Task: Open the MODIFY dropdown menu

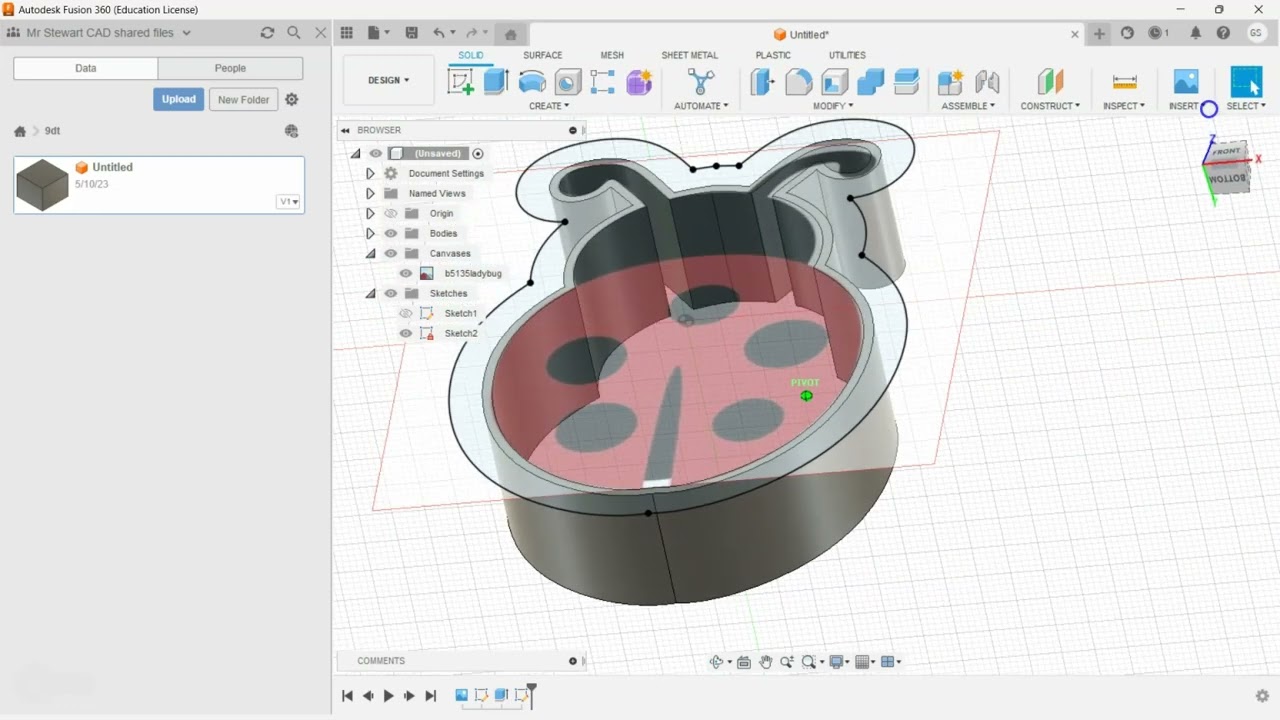Action: (833, 106)
